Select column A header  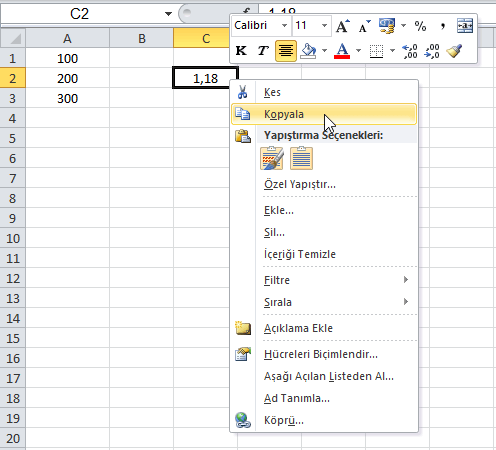click(x=67, y=38)
